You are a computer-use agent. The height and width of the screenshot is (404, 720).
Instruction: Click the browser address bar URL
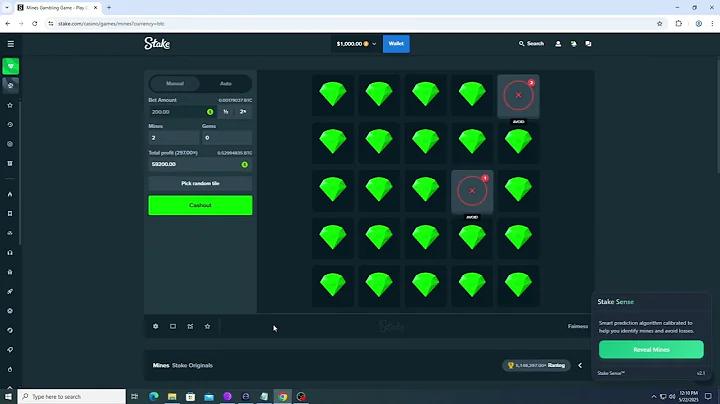(111, 23)
